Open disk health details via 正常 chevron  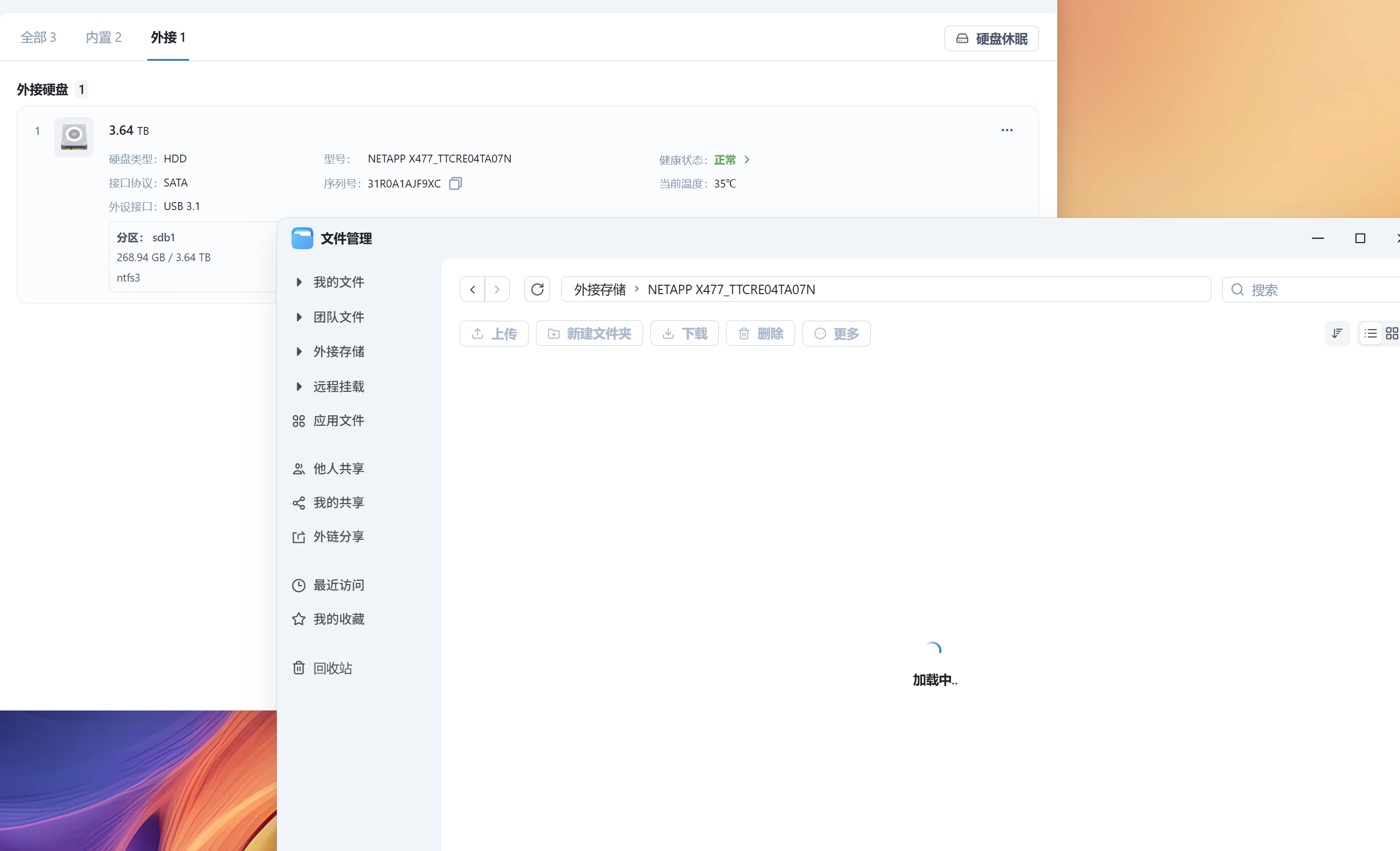tap(746, 160)
